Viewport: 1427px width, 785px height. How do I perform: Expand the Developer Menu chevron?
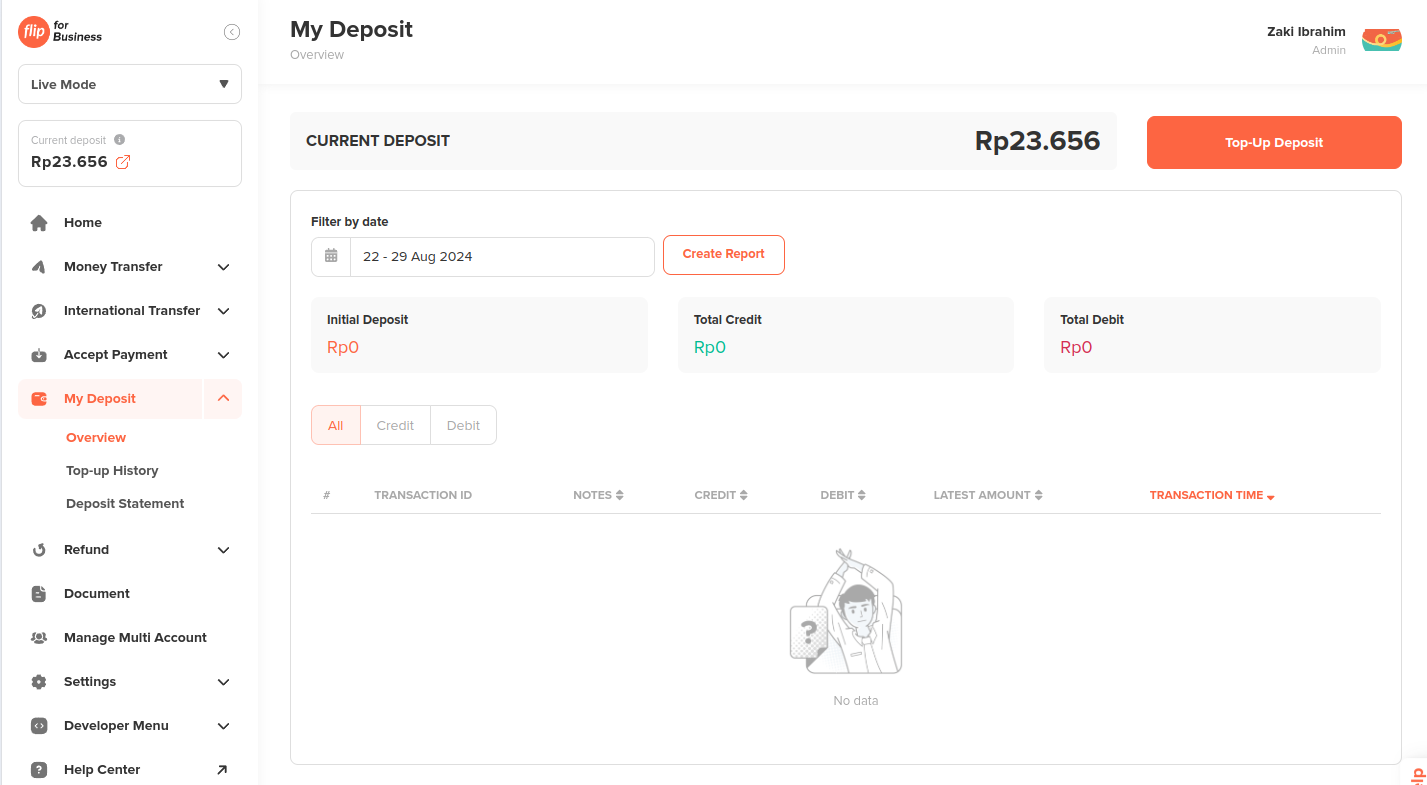[222, 725]
